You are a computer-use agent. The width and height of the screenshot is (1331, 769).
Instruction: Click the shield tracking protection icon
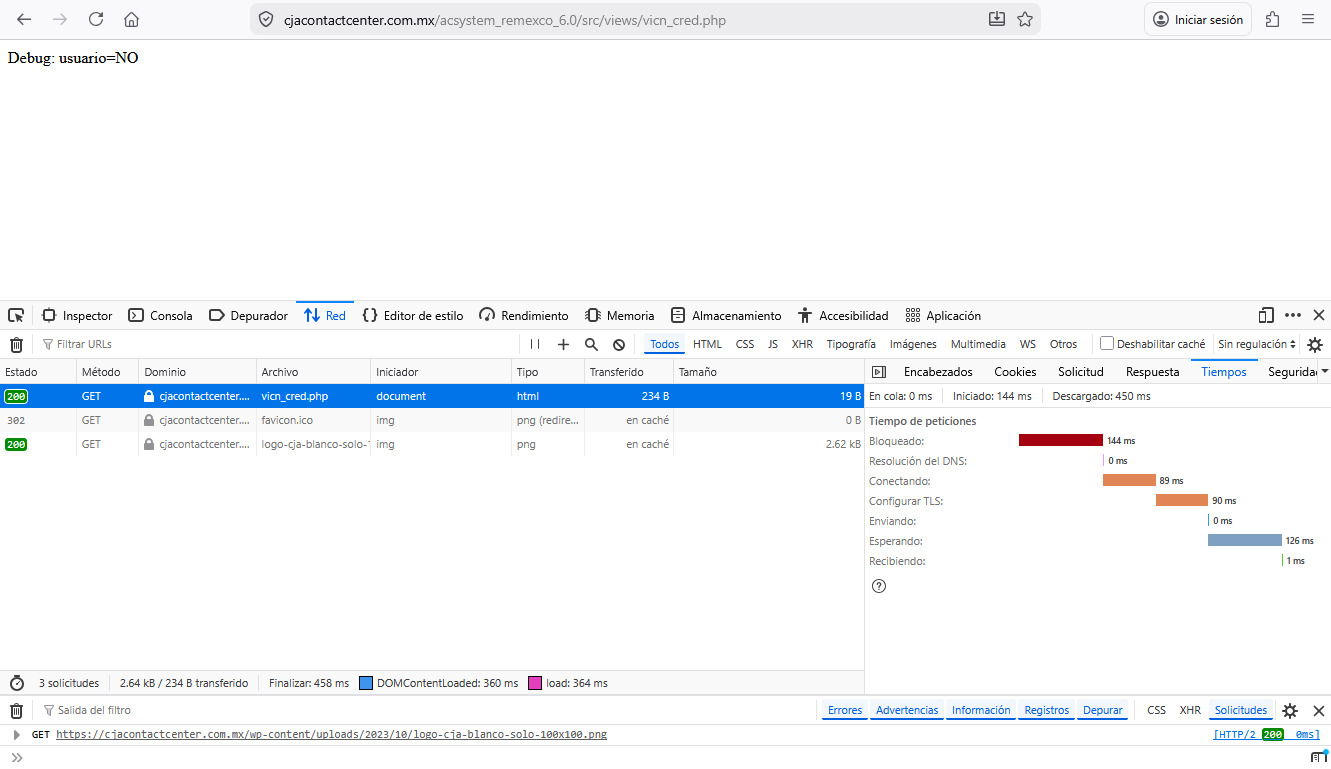(266, 19)
